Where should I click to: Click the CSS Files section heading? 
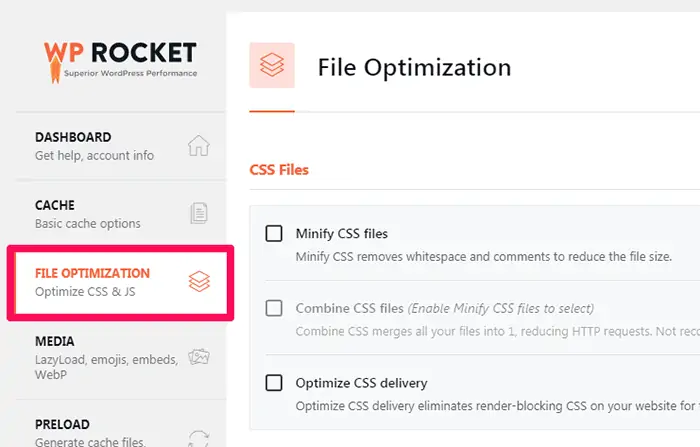coord(279,170)
